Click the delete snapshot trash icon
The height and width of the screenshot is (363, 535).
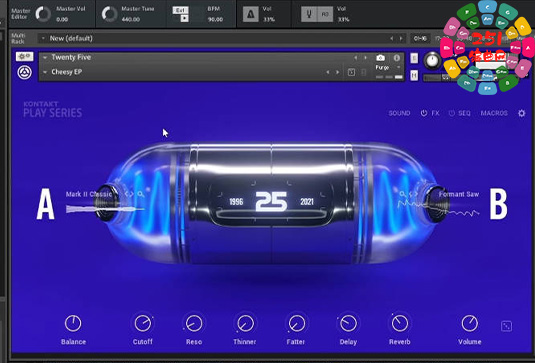coord(363,72)
